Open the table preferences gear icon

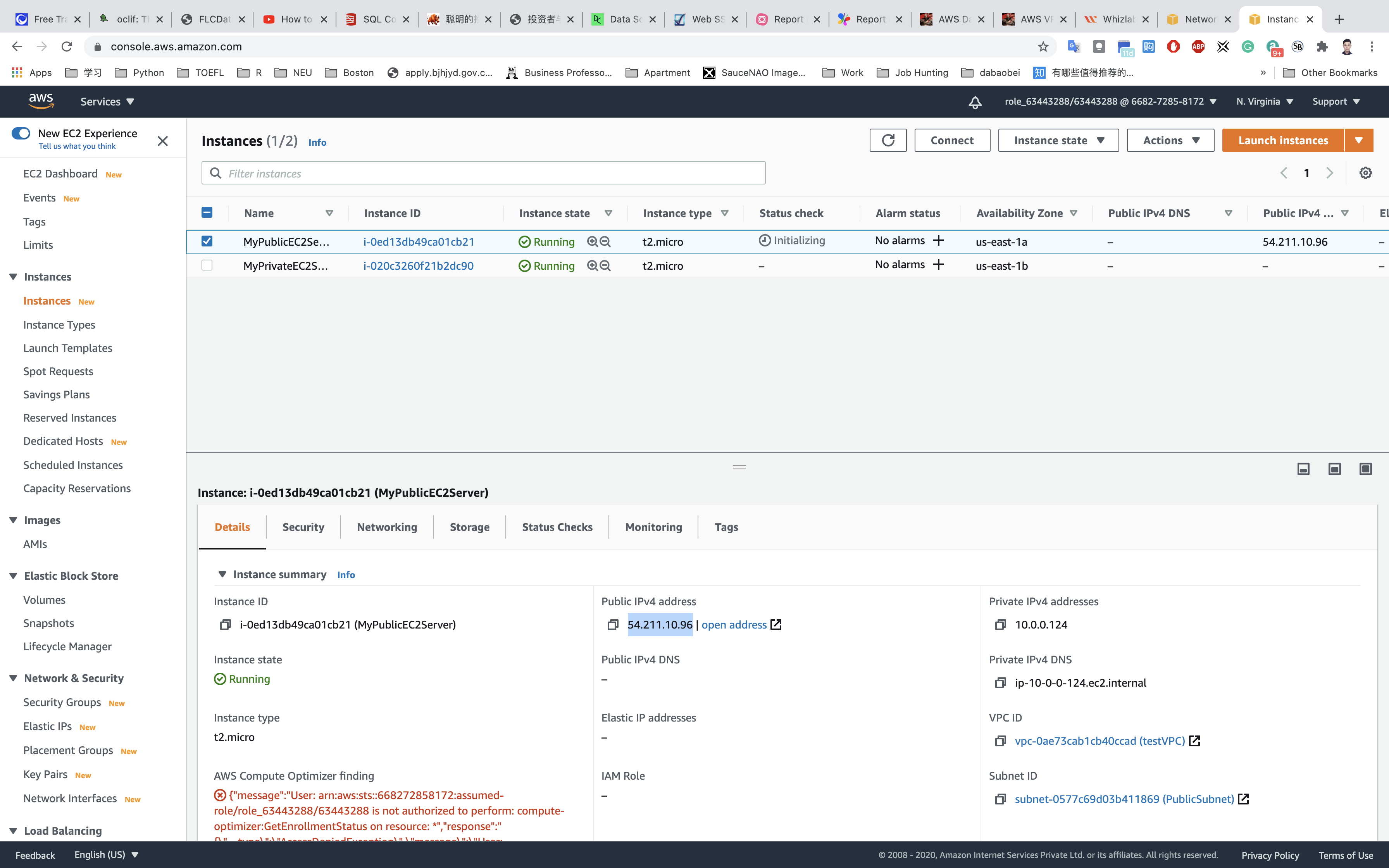1365,173
